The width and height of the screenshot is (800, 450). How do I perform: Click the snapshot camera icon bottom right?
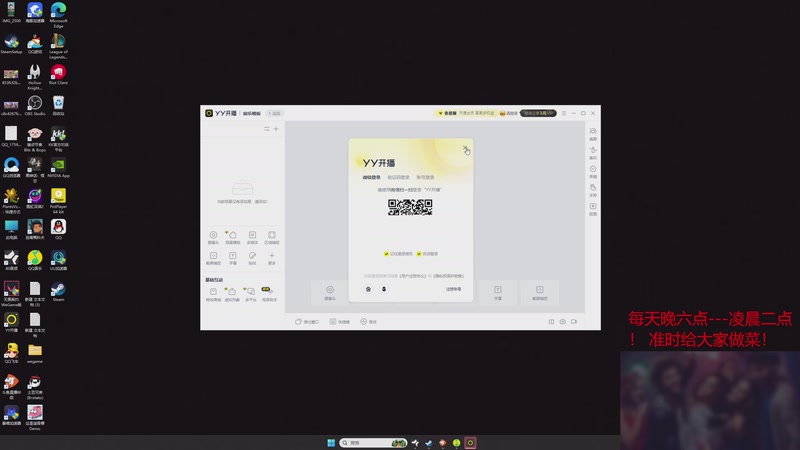click(x=563, y=322)
